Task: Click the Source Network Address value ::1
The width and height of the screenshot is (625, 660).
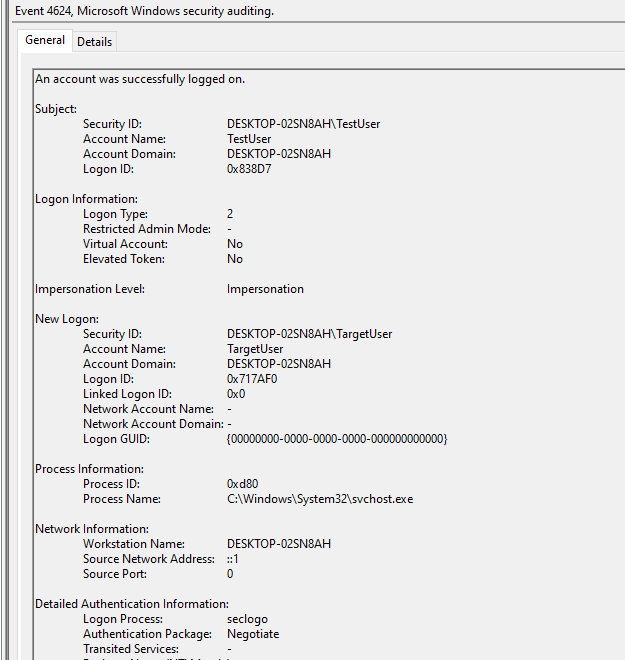Action: (x=233, y=559)
